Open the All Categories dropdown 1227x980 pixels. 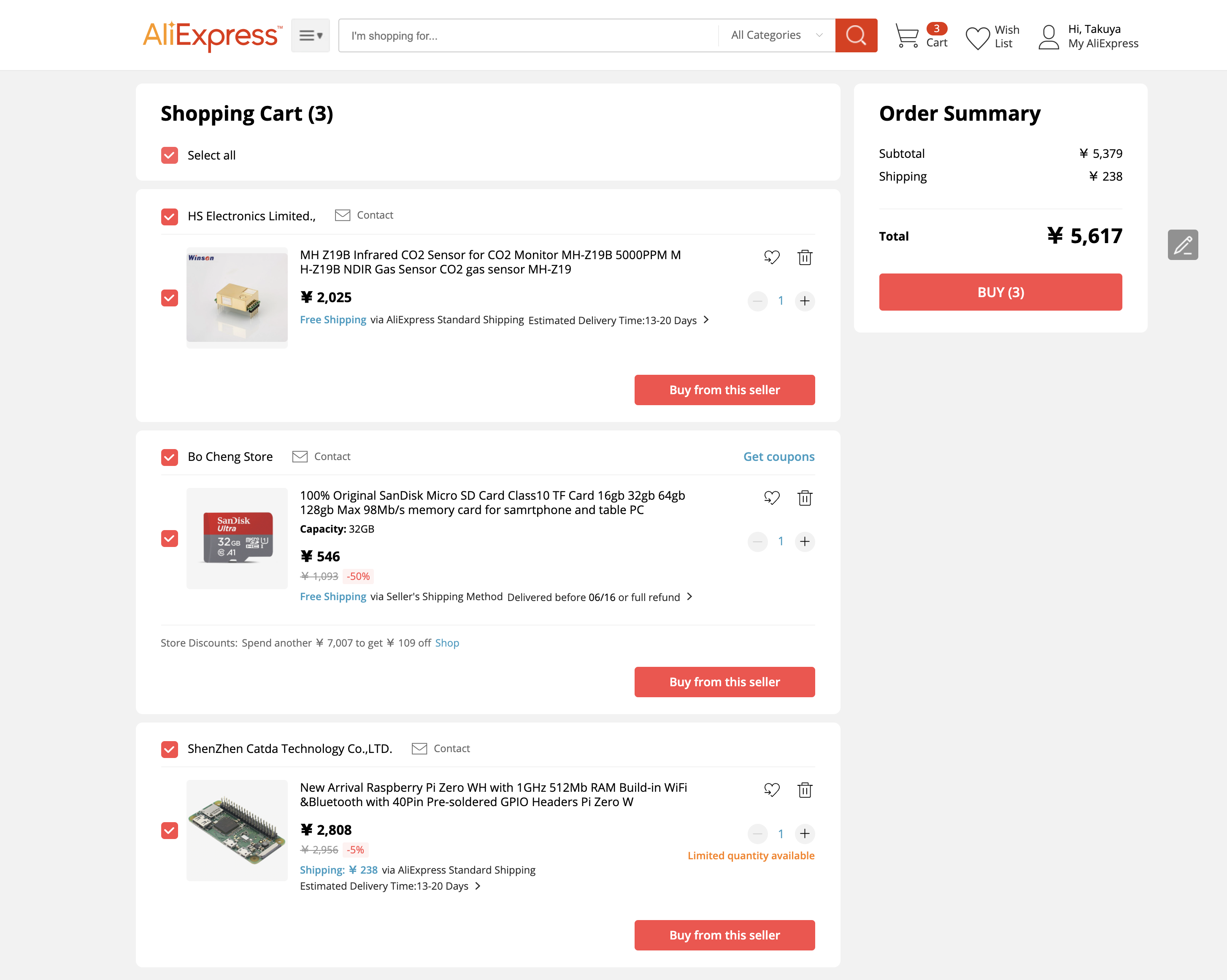[776, 35]
